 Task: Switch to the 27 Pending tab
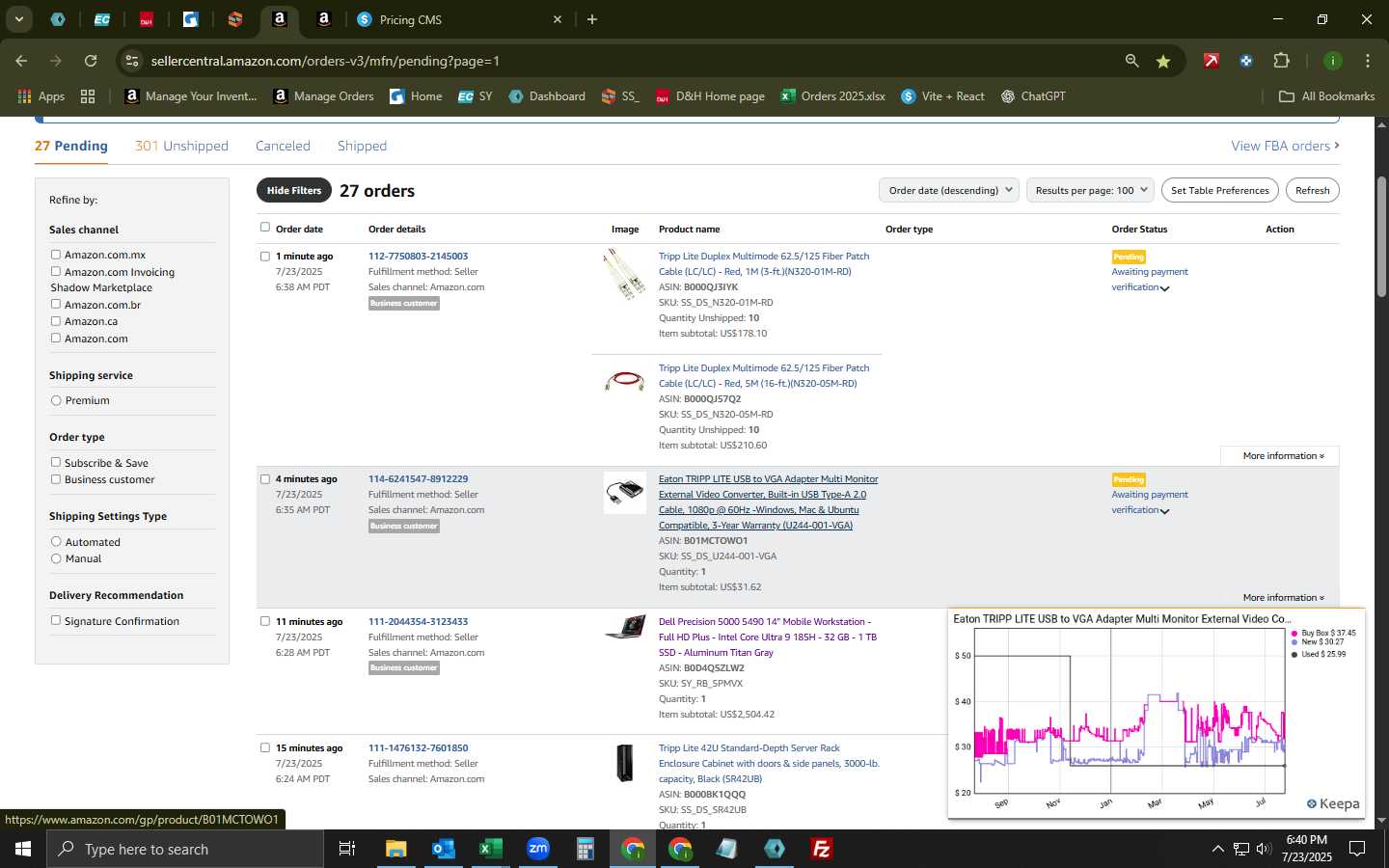point(71,146)
